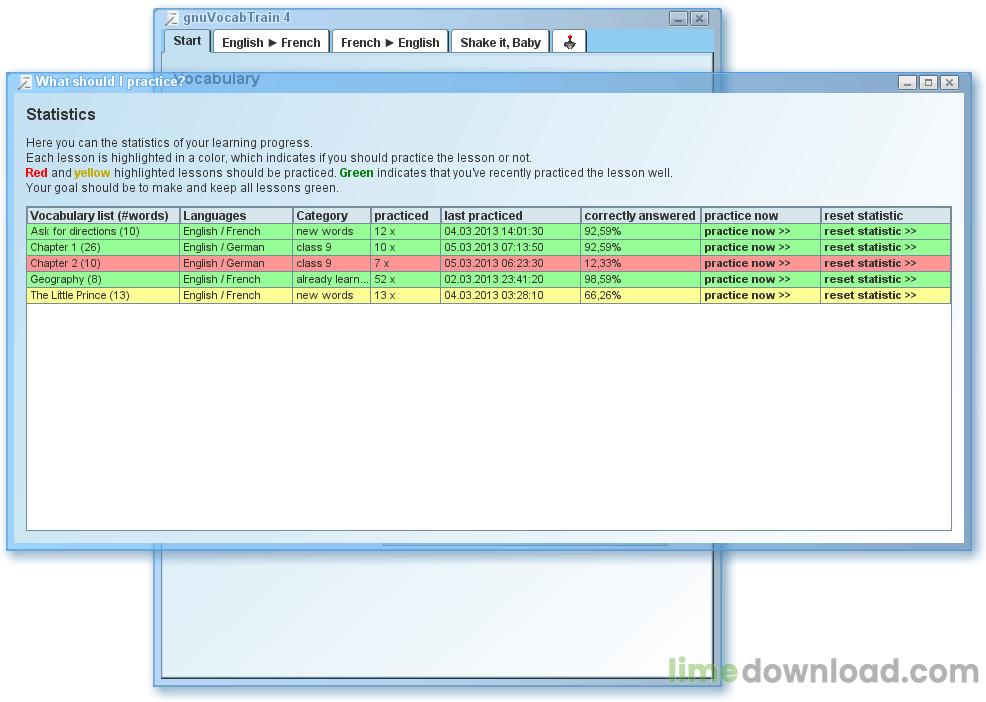Screen dimensions: 986x702
Task: Practice now the Chapter 1 lesson
Action: coord(747,247)
